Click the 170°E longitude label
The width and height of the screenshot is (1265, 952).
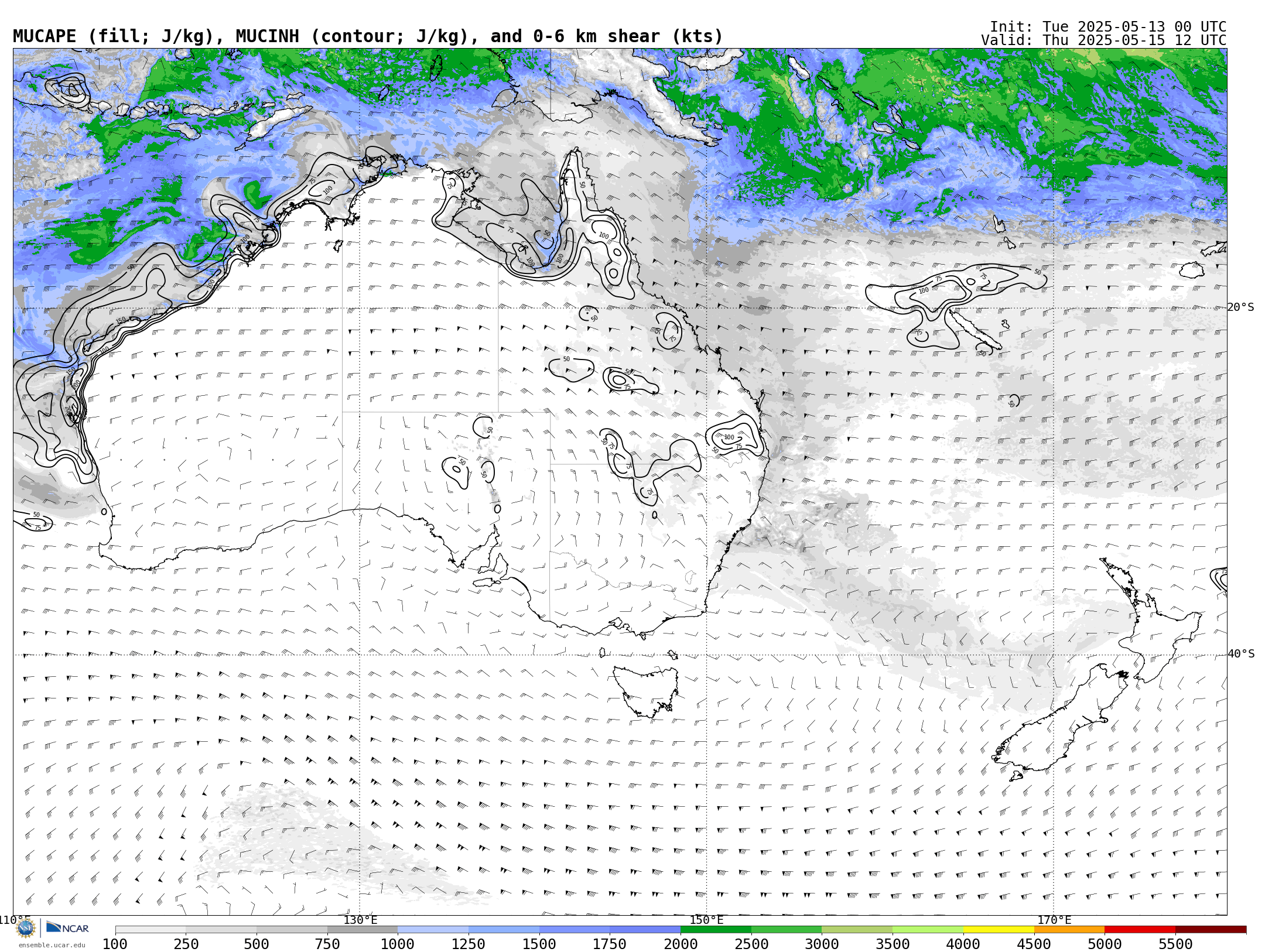pos(1054,920)
